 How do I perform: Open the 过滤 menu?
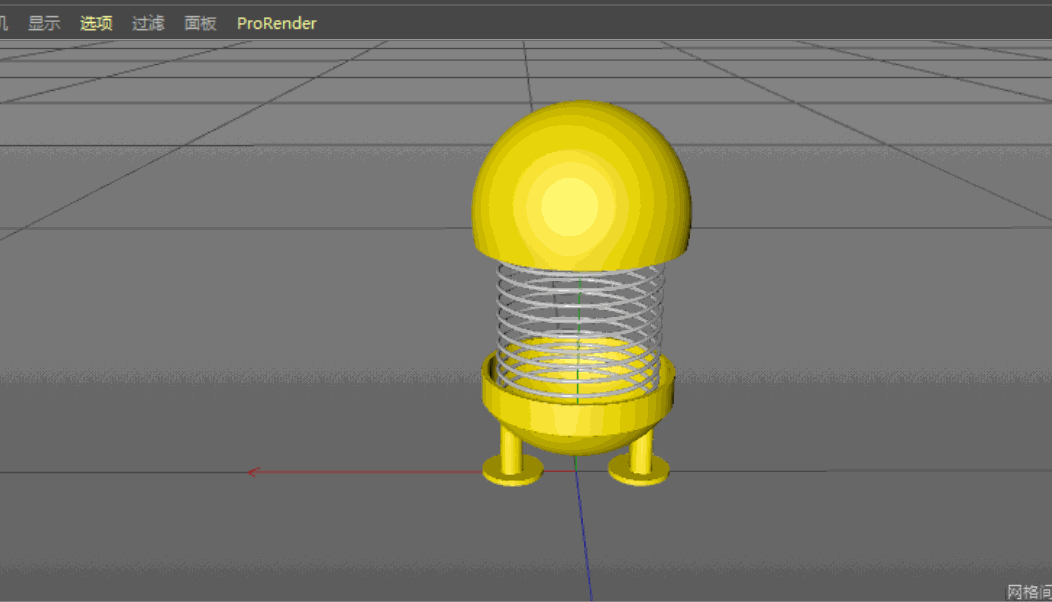coord(148,23)
